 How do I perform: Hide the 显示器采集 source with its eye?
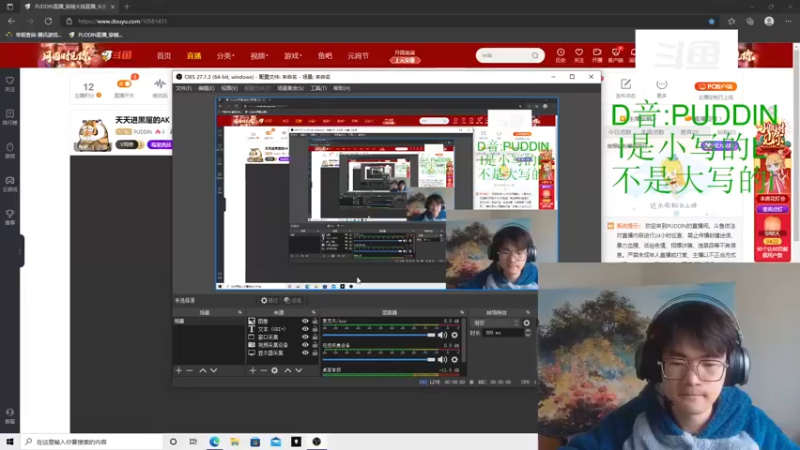click(x=305, y=353)
